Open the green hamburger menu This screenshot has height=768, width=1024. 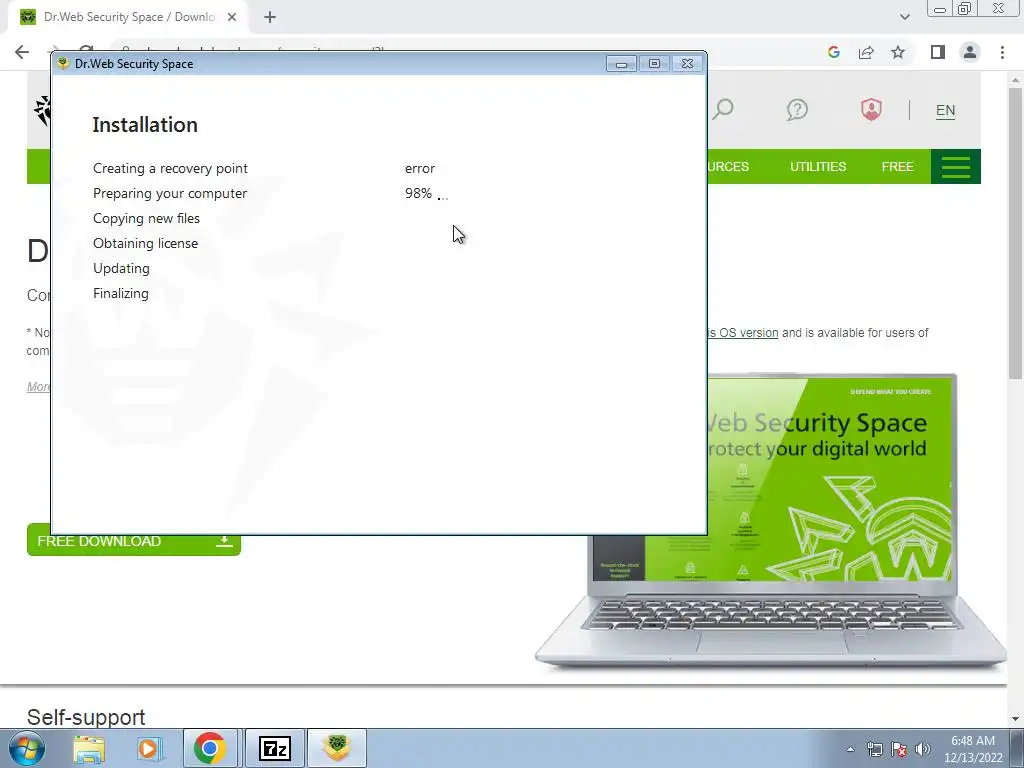(x=955, y=167)
